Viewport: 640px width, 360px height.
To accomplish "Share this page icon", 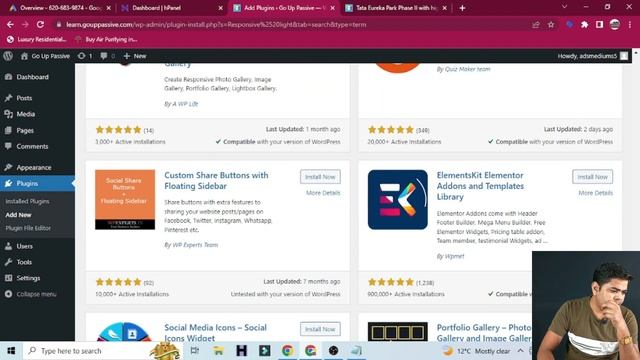I will [x=536, y=24].
